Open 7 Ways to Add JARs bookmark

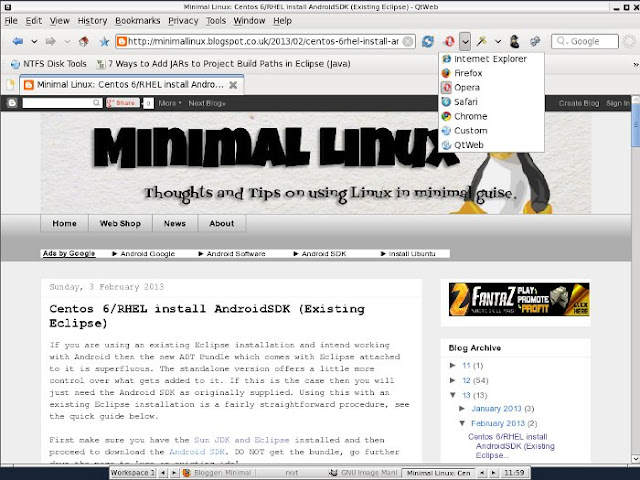point(223,64)
